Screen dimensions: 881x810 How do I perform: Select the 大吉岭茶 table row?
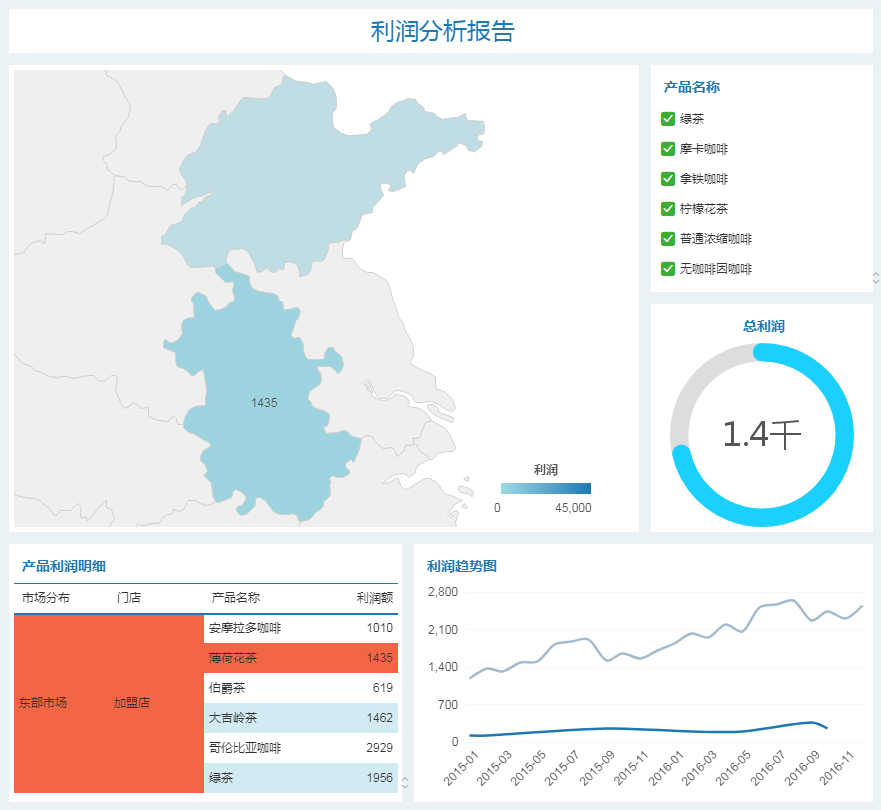coord(301,718)
